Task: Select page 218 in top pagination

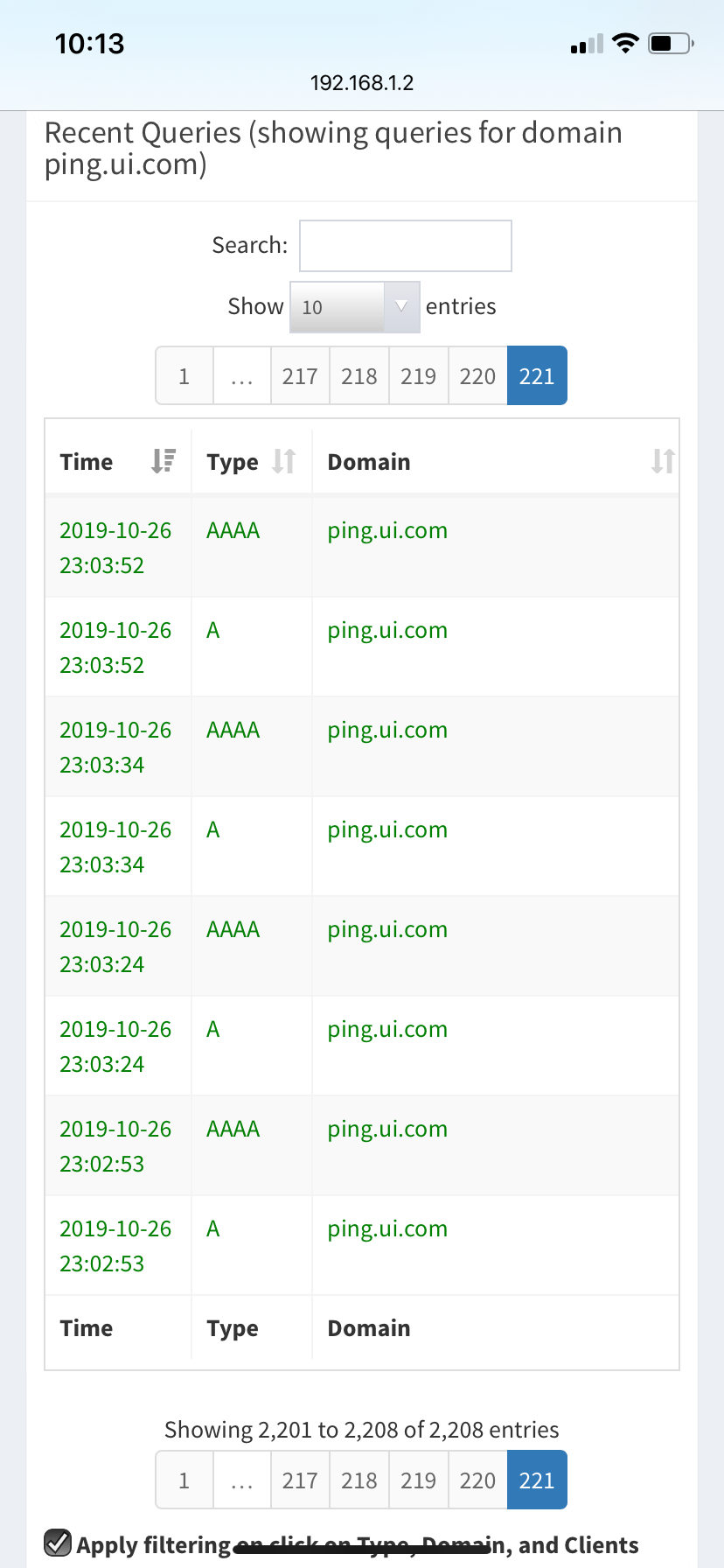Action: (359, 376)
